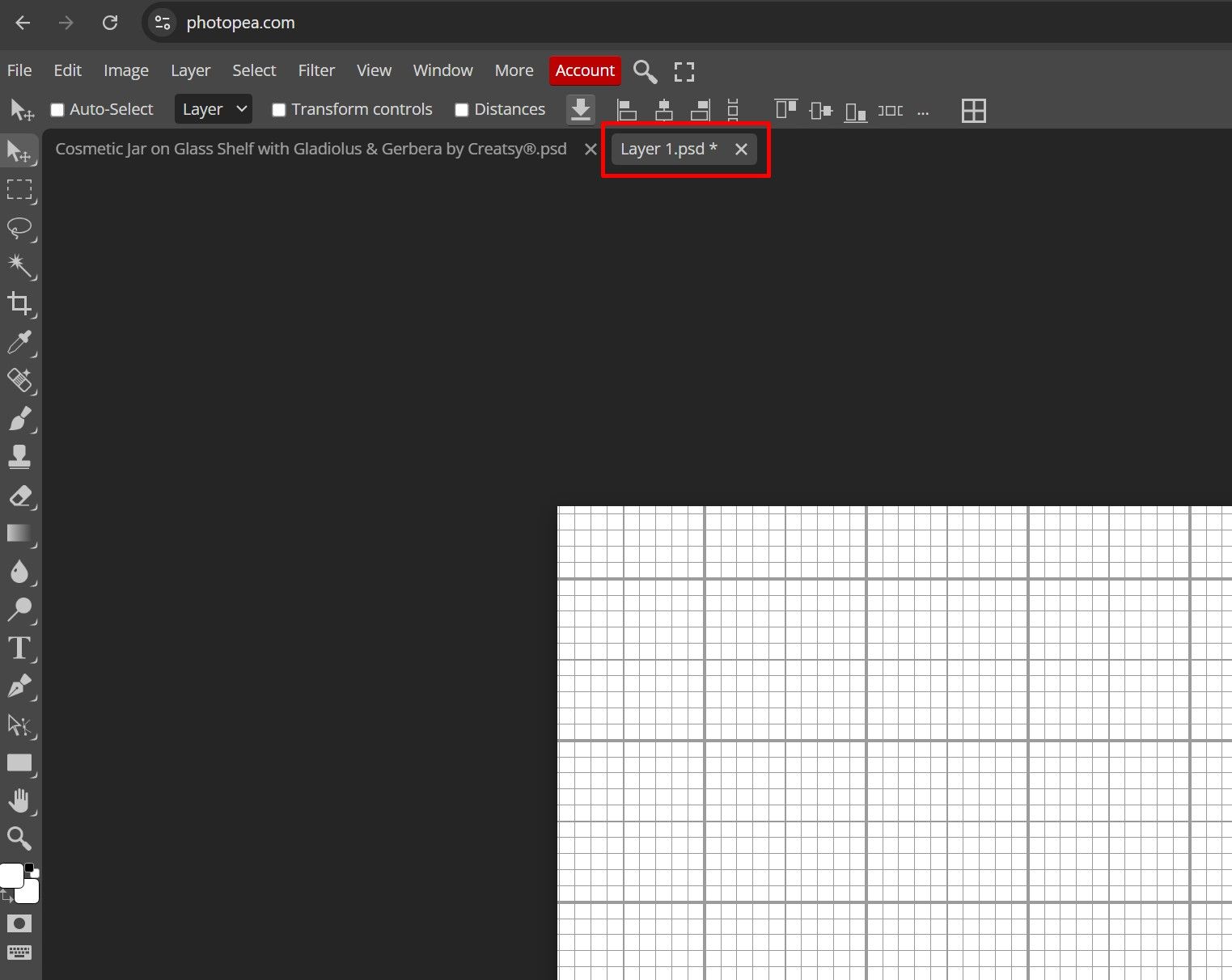
Task: Open the File menu
Action: click(x=19, y=70)
